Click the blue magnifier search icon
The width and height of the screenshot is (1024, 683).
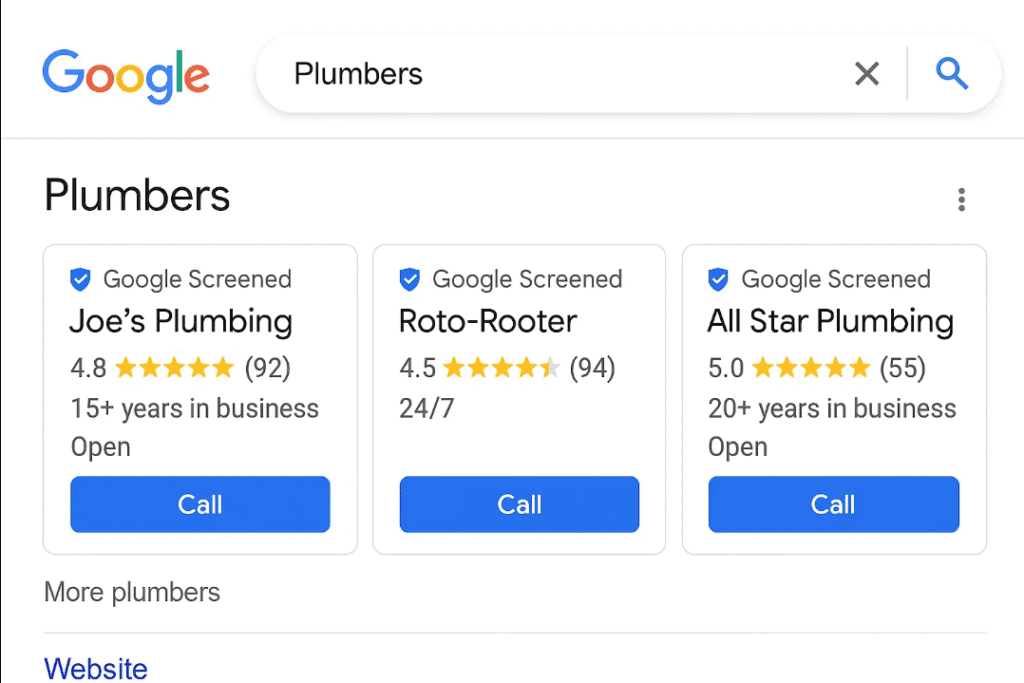952,73
